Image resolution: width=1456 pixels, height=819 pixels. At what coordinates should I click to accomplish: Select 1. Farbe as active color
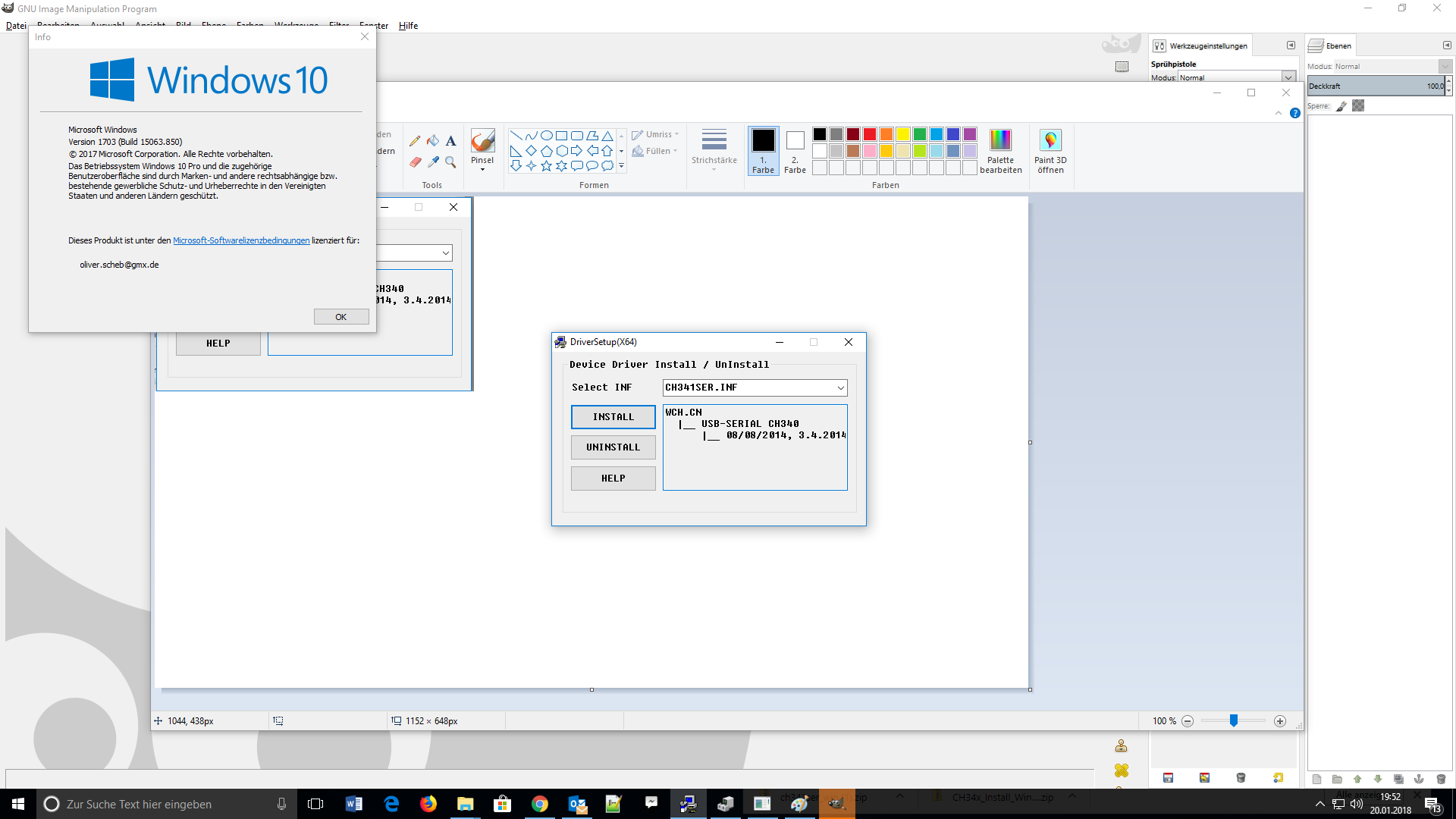tap(763, 151)
